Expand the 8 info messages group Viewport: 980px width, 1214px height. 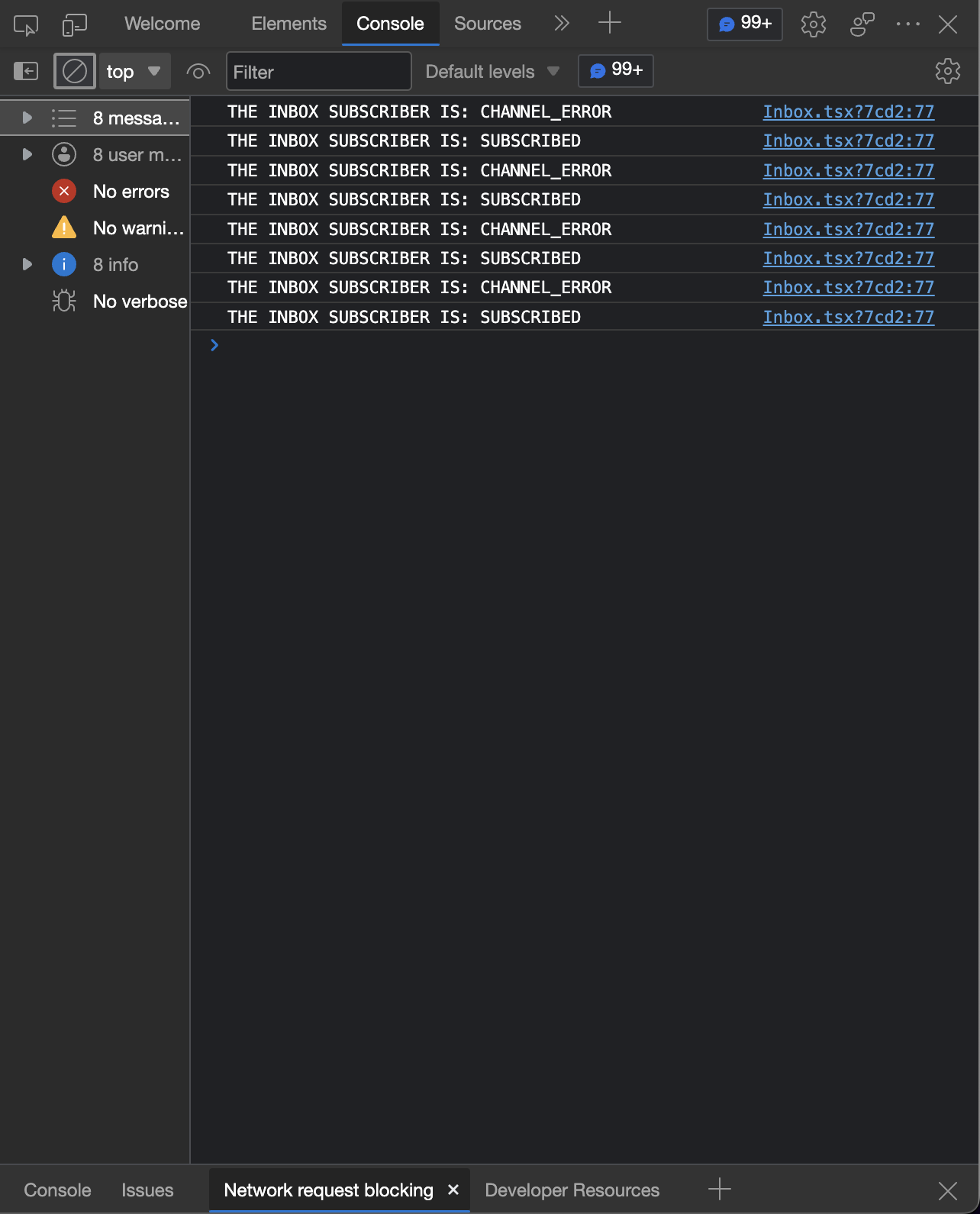[25, 264]
